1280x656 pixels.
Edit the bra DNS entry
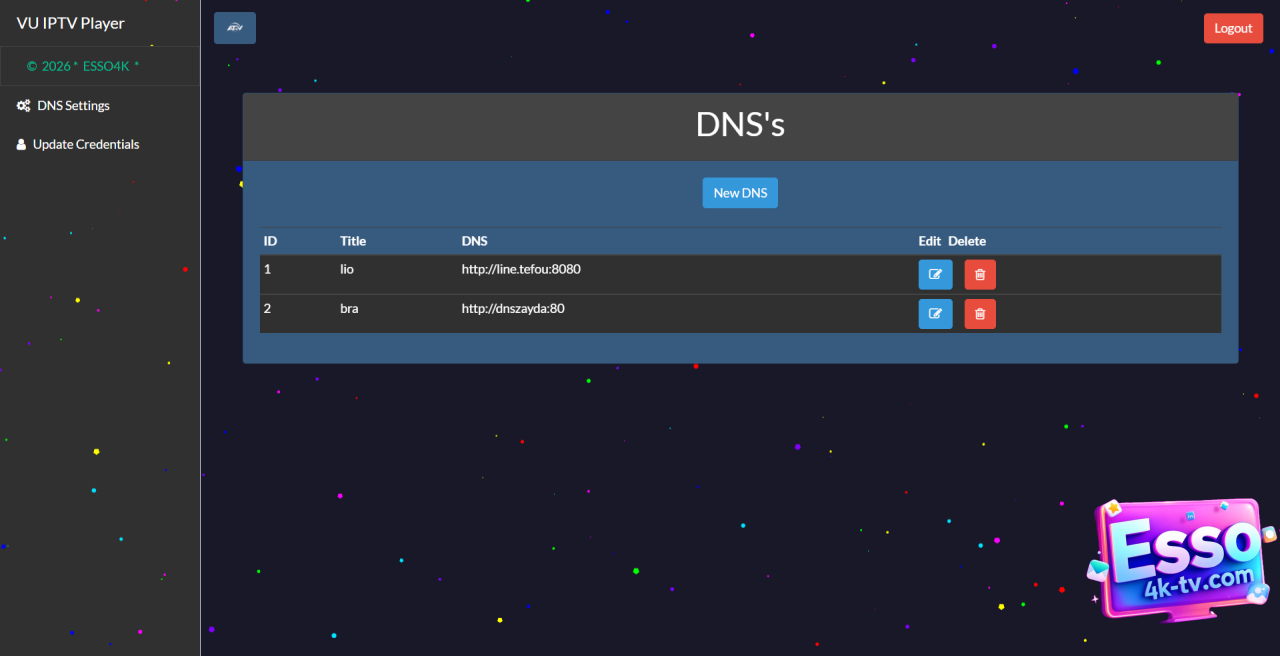[x=935, y=314]
